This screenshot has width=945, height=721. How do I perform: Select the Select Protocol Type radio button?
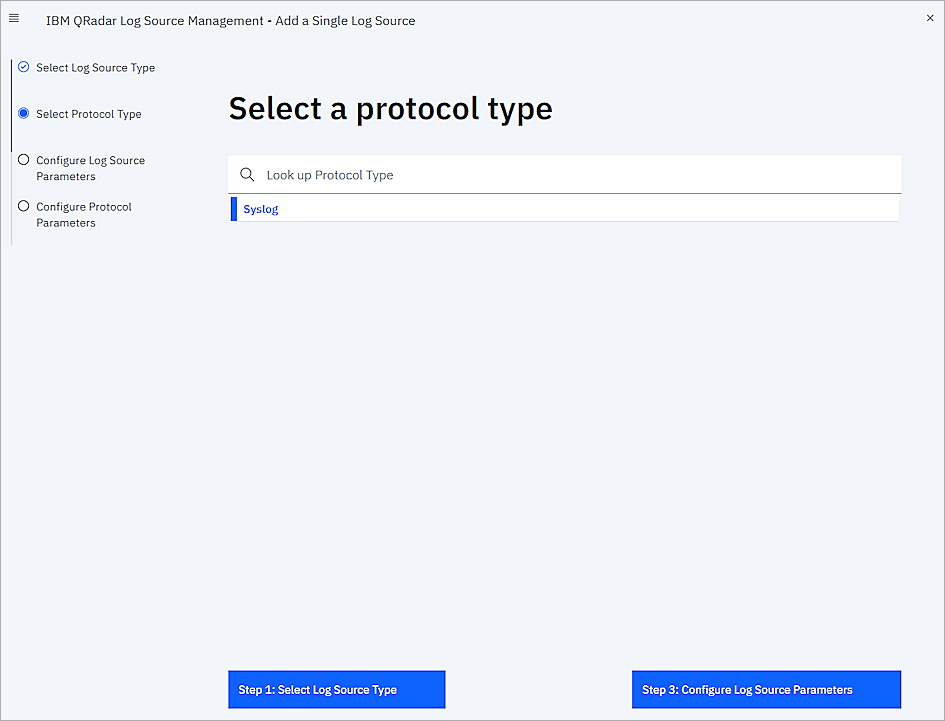click(22, 113)
